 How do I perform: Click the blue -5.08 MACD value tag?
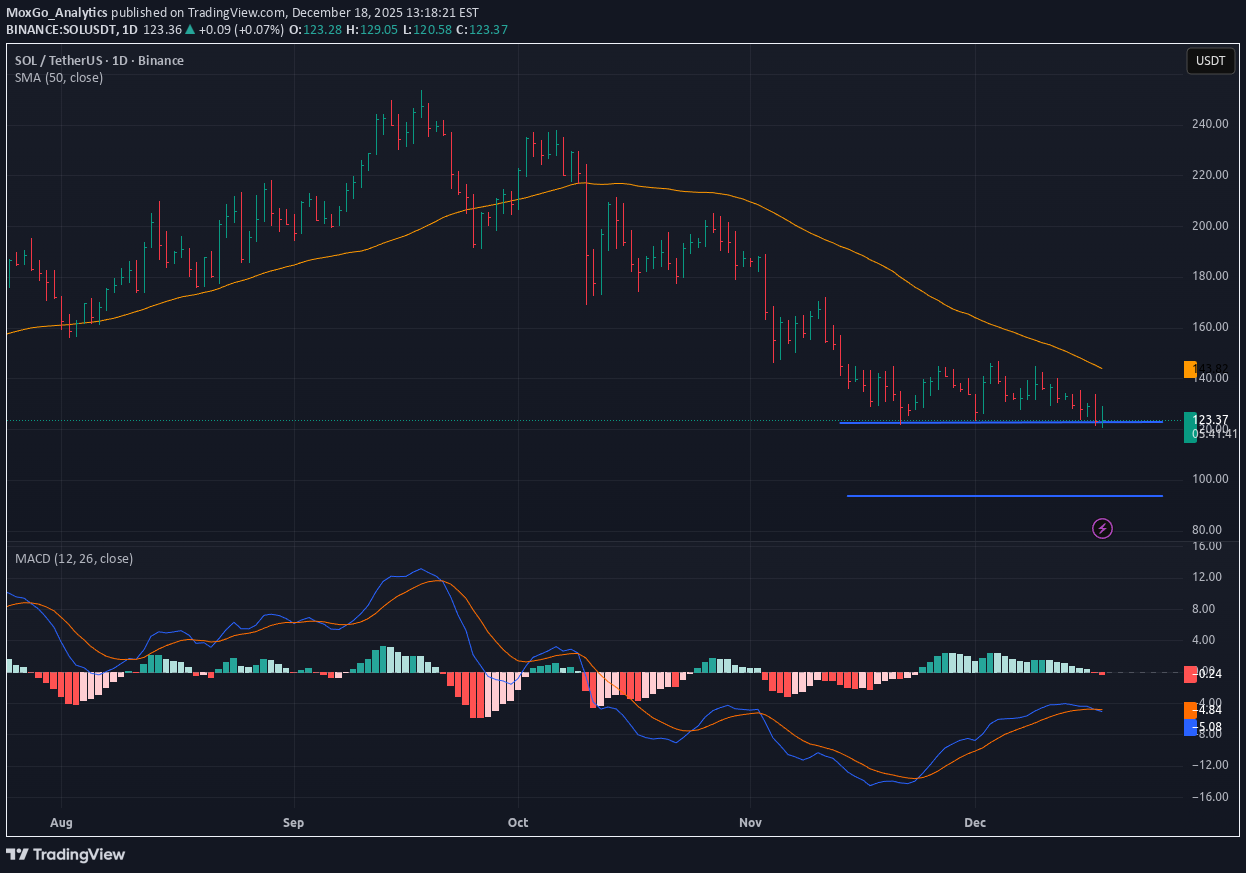[1209, 727]
